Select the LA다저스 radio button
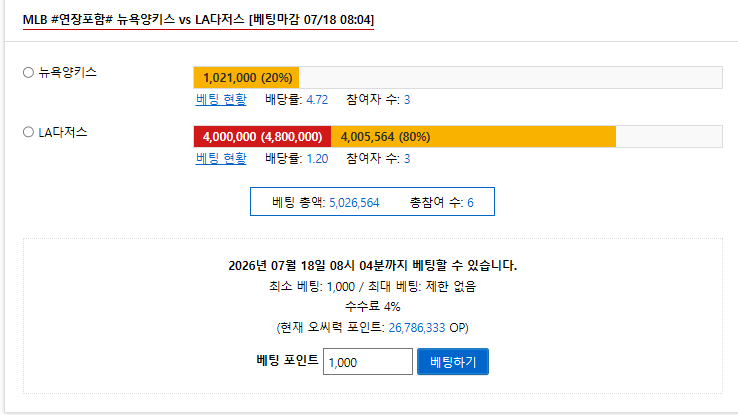738x415 pixels. (x=29, y=132)
